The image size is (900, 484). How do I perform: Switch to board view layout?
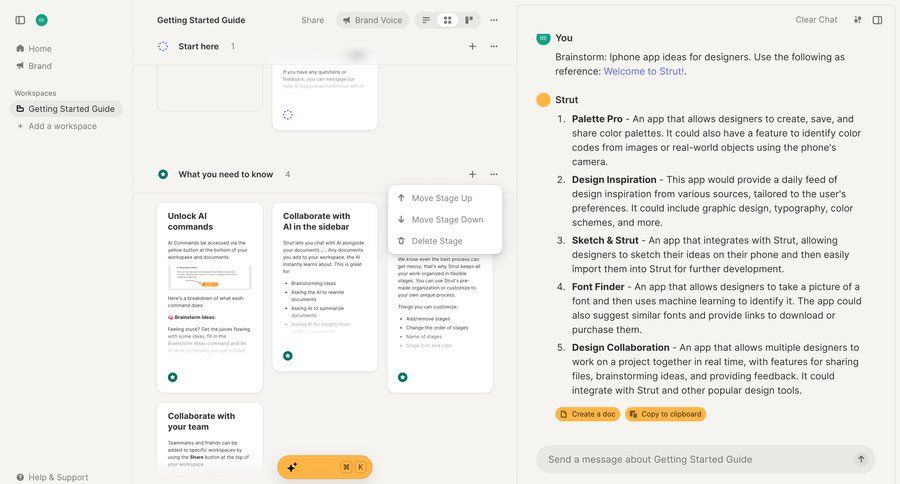[469, 20]
